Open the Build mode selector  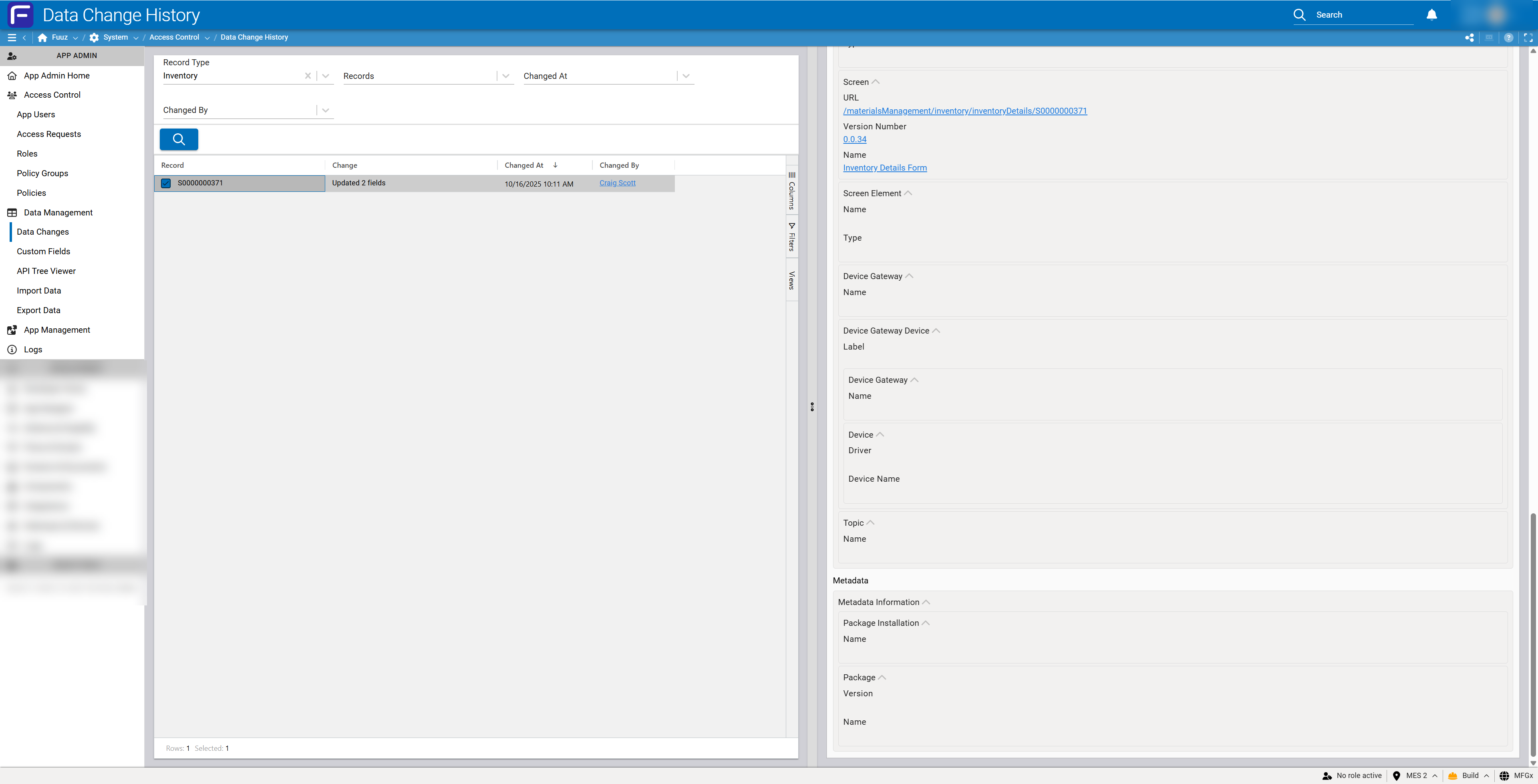coord(1475,776)
